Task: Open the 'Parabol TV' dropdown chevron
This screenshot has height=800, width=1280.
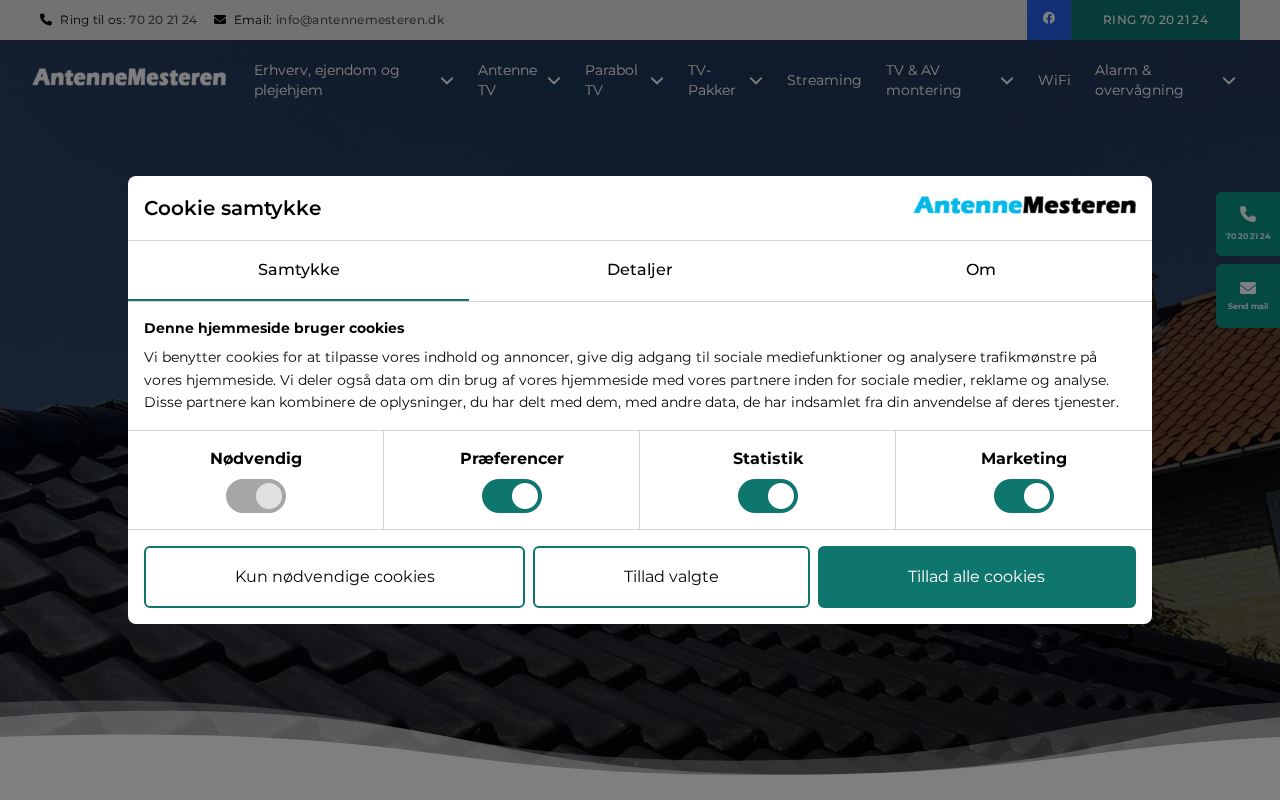Action: tap(657, 80)
